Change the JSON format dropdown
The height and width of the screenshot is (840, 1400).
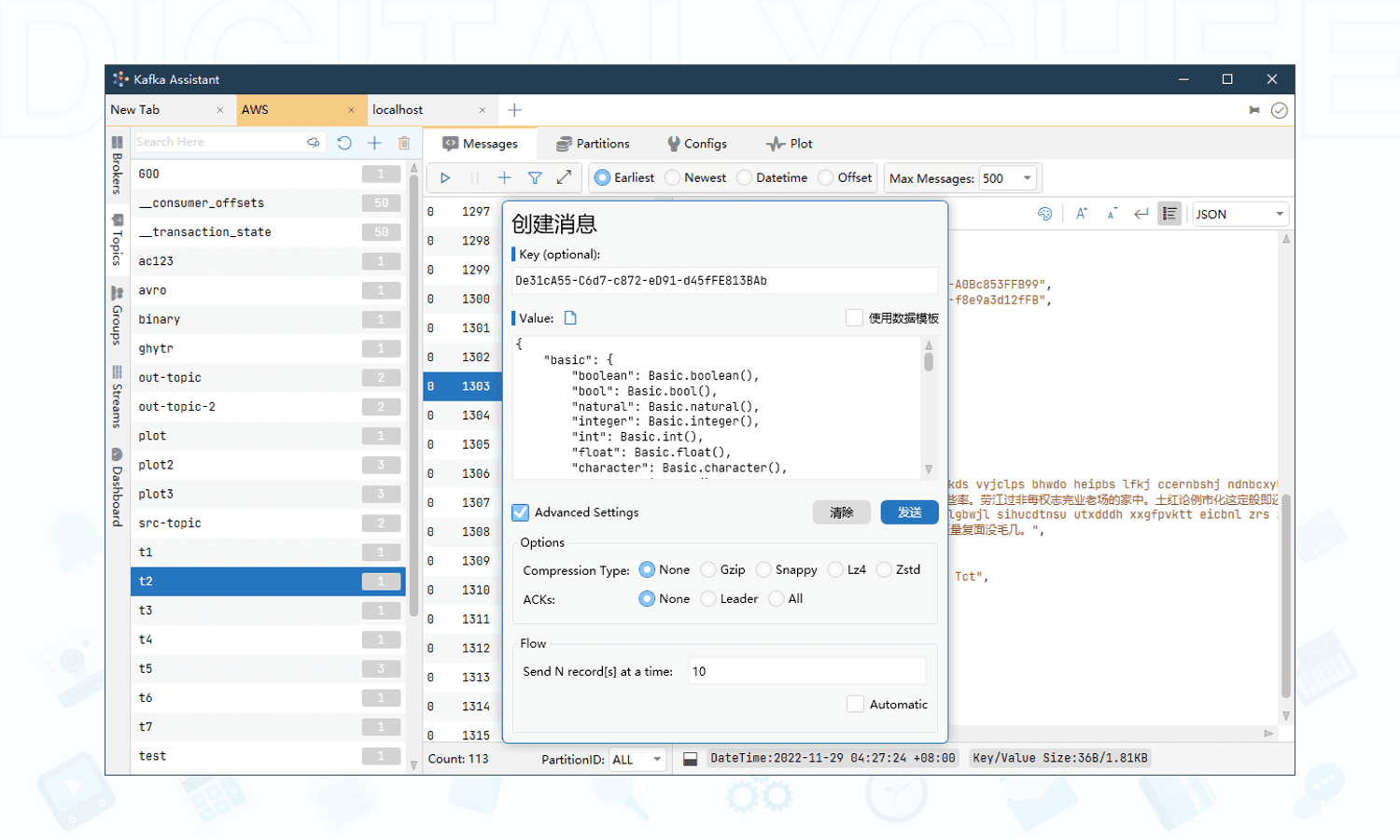point(1239,213)
